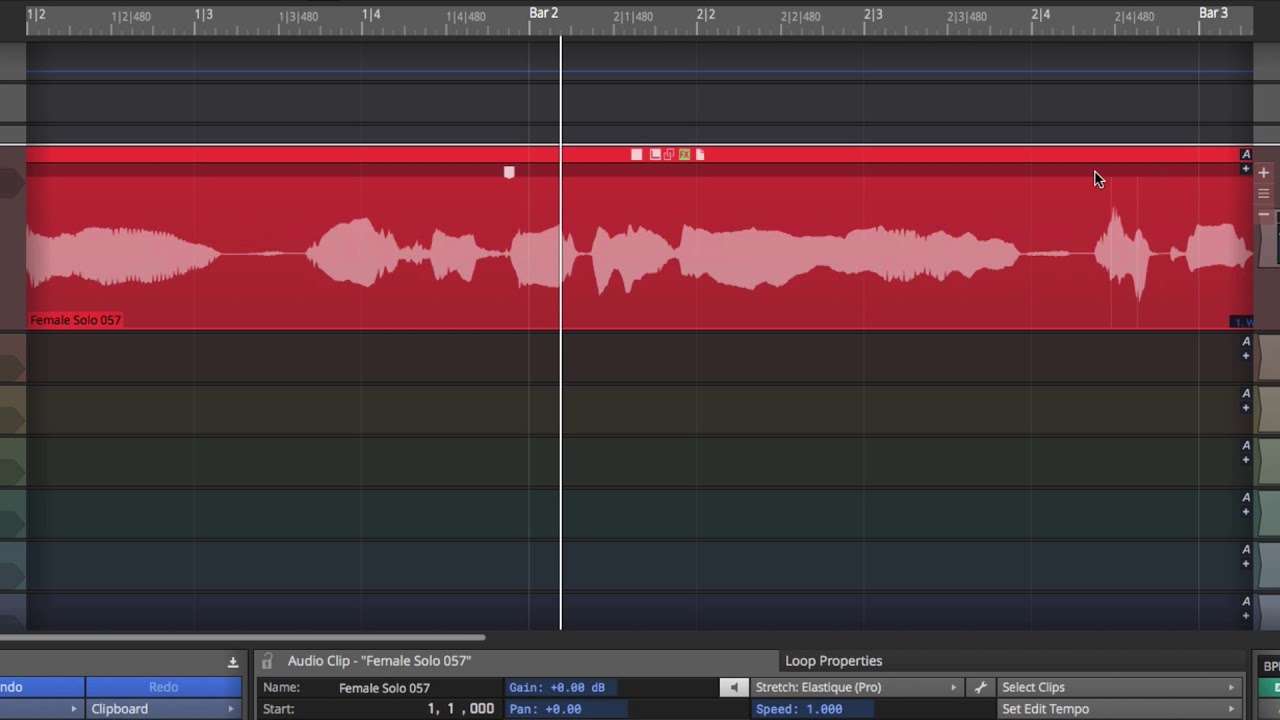Screen dimensions: 1280x720
Task: Click A icon on track just below clip
Action: point(1246,341)
